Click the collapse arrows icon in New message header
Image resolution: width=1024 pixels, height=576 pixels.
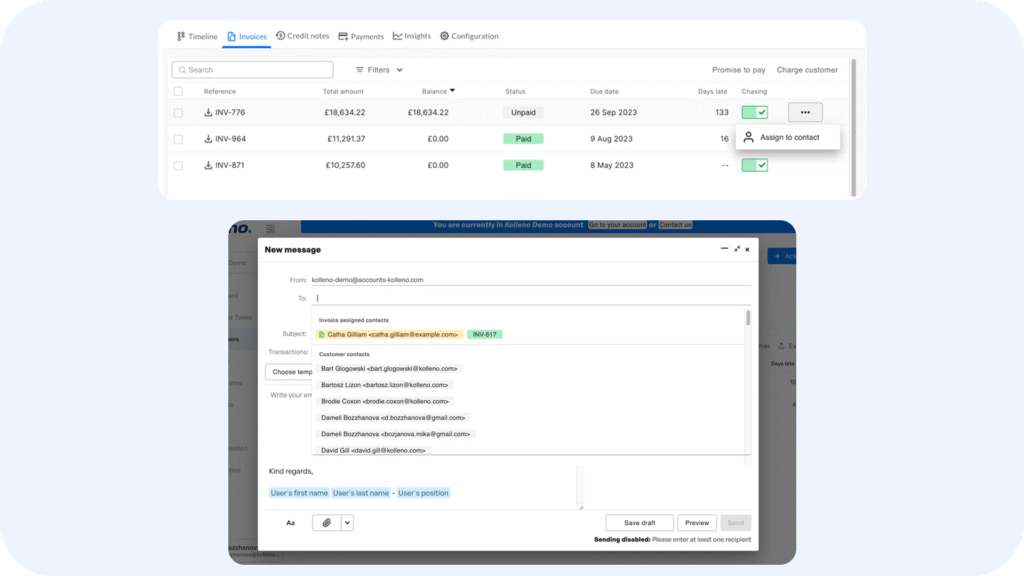737,249
